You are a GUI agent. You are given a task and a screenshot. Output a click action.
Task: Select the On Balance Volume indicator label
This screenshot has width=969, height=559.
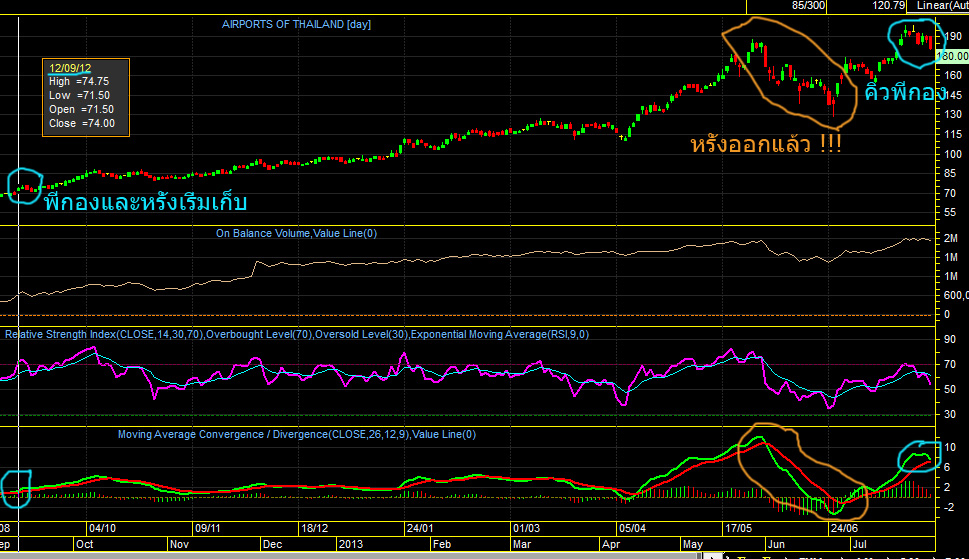[x=296, y=233]
